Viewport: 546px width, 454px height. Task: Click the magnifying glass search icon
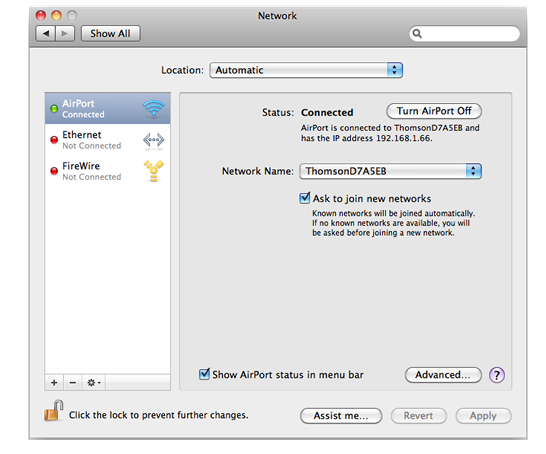click(417, 34)
